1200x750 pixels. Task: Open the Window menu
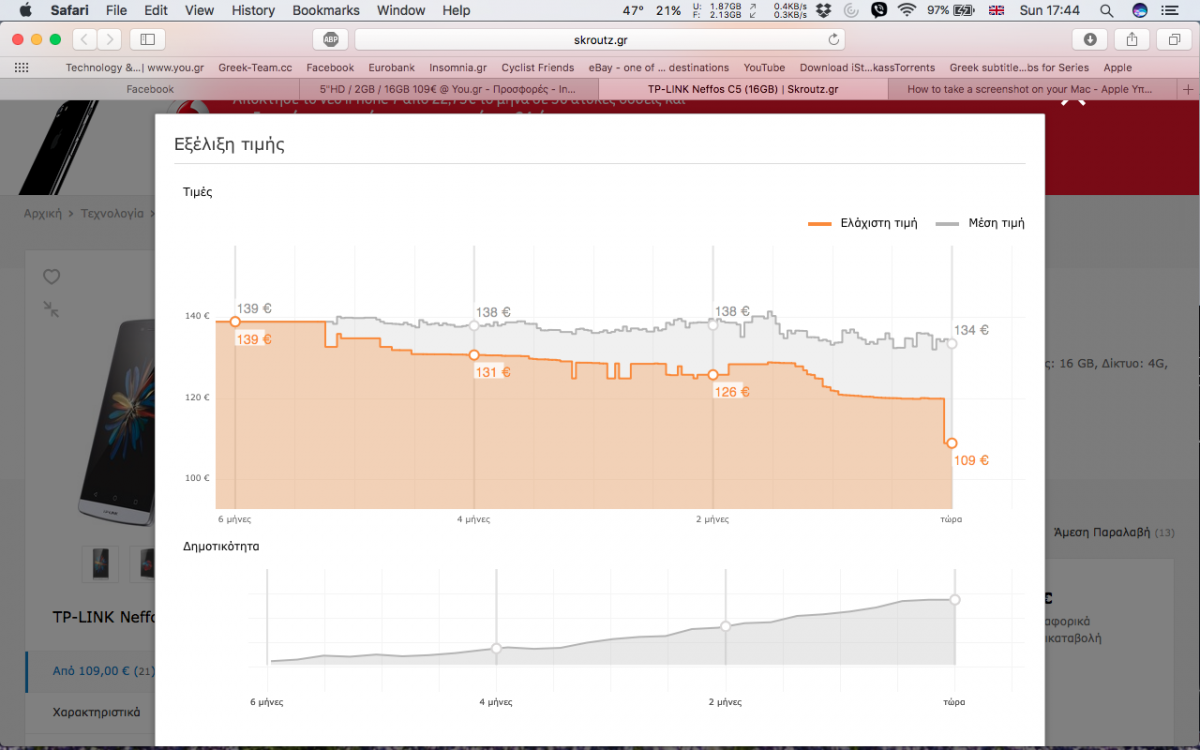(401, 10)
